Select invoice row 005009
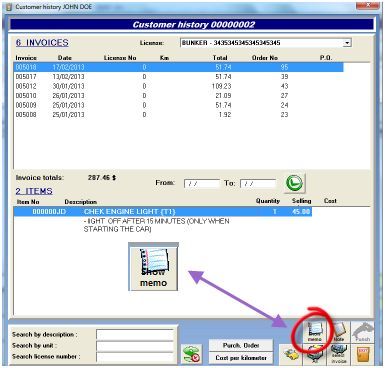The image size is (385, 368). coord(178,105)
